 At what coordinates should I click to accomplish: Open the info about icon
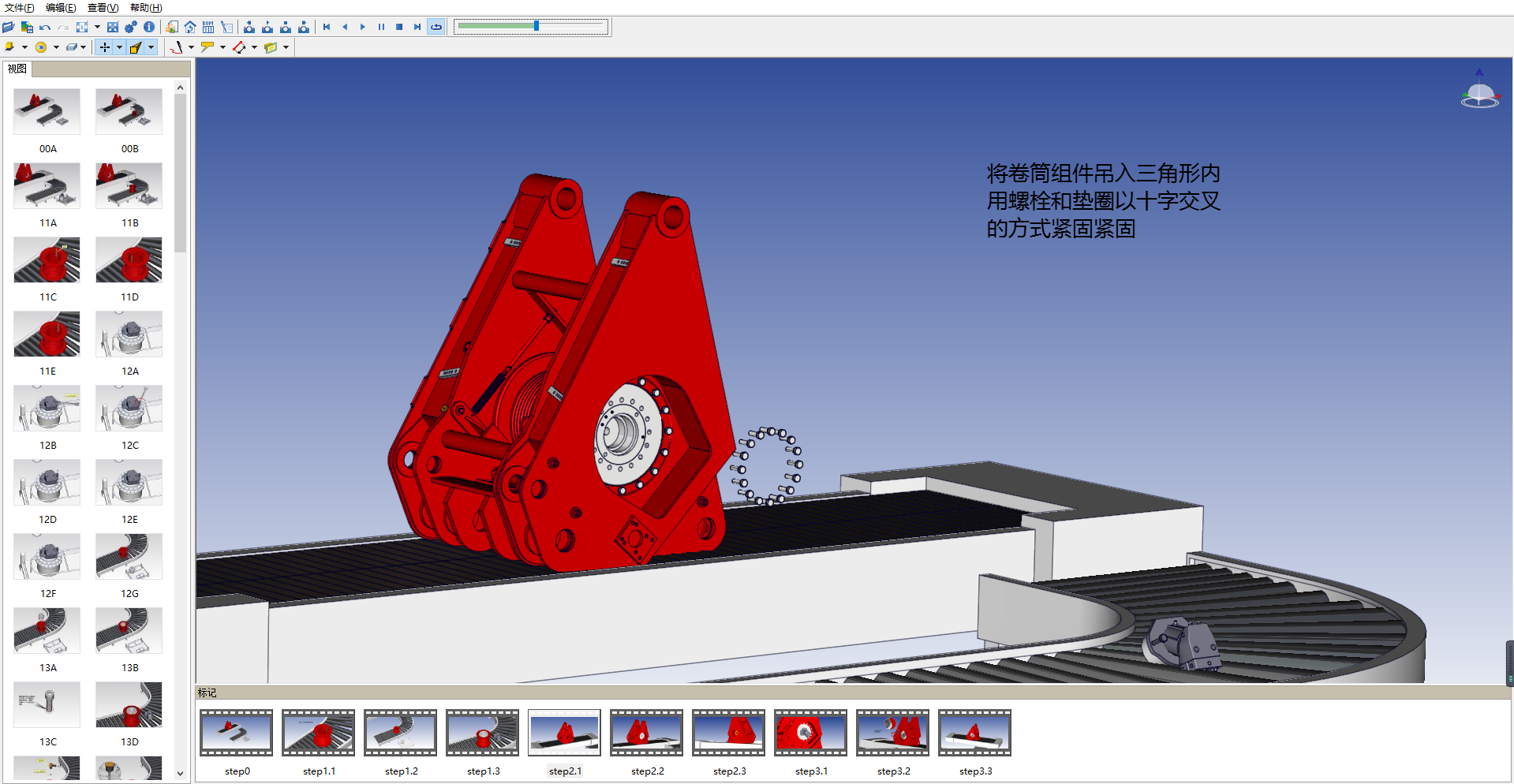pyautogui.click(x=149, y=27)
